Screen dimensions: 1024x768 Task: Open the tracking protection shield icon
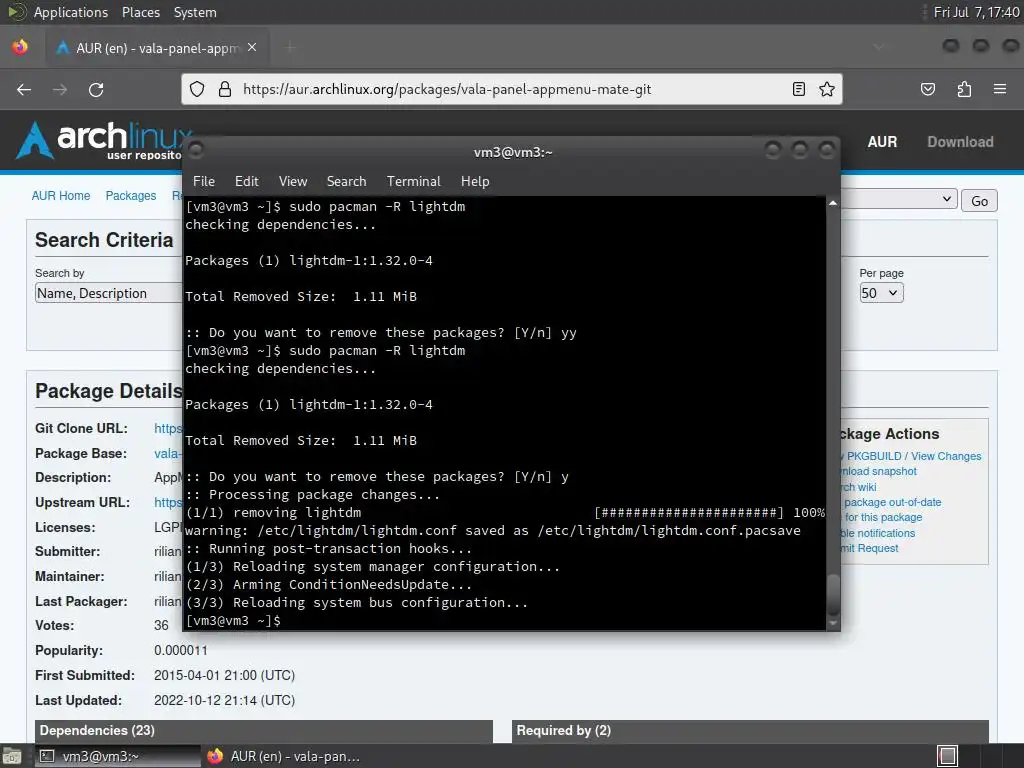(197, 89)
